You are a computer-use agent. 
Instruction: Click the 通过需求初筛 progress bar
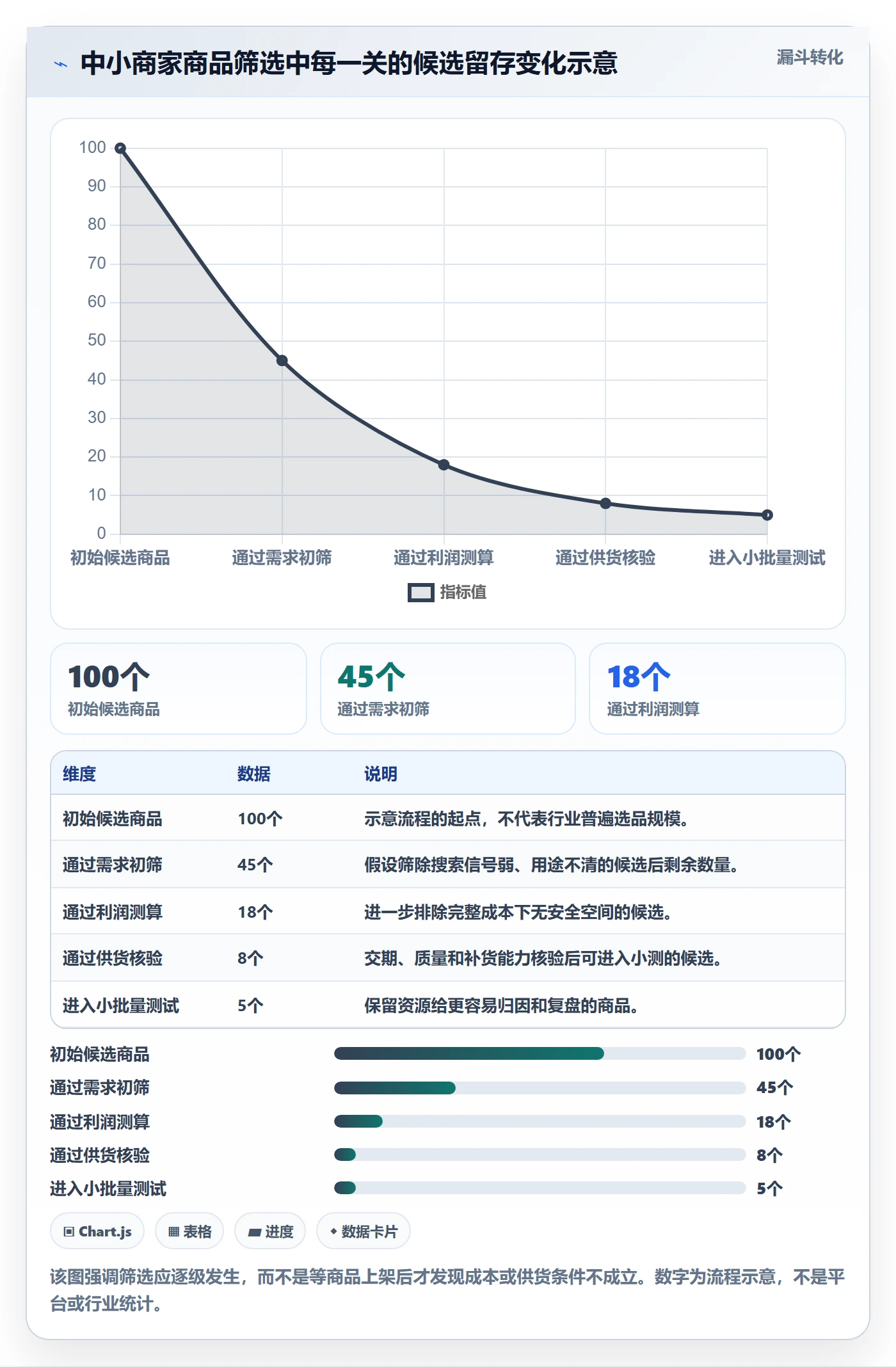point(540,1087)
